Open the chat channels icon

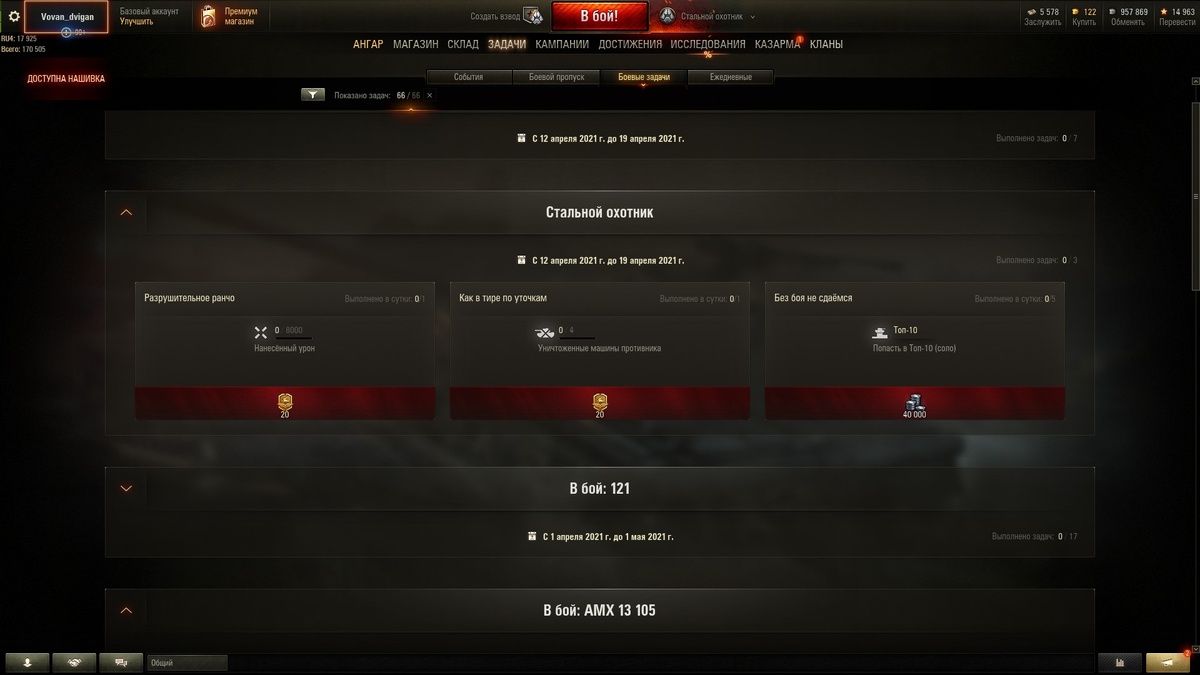coord(121,662)
